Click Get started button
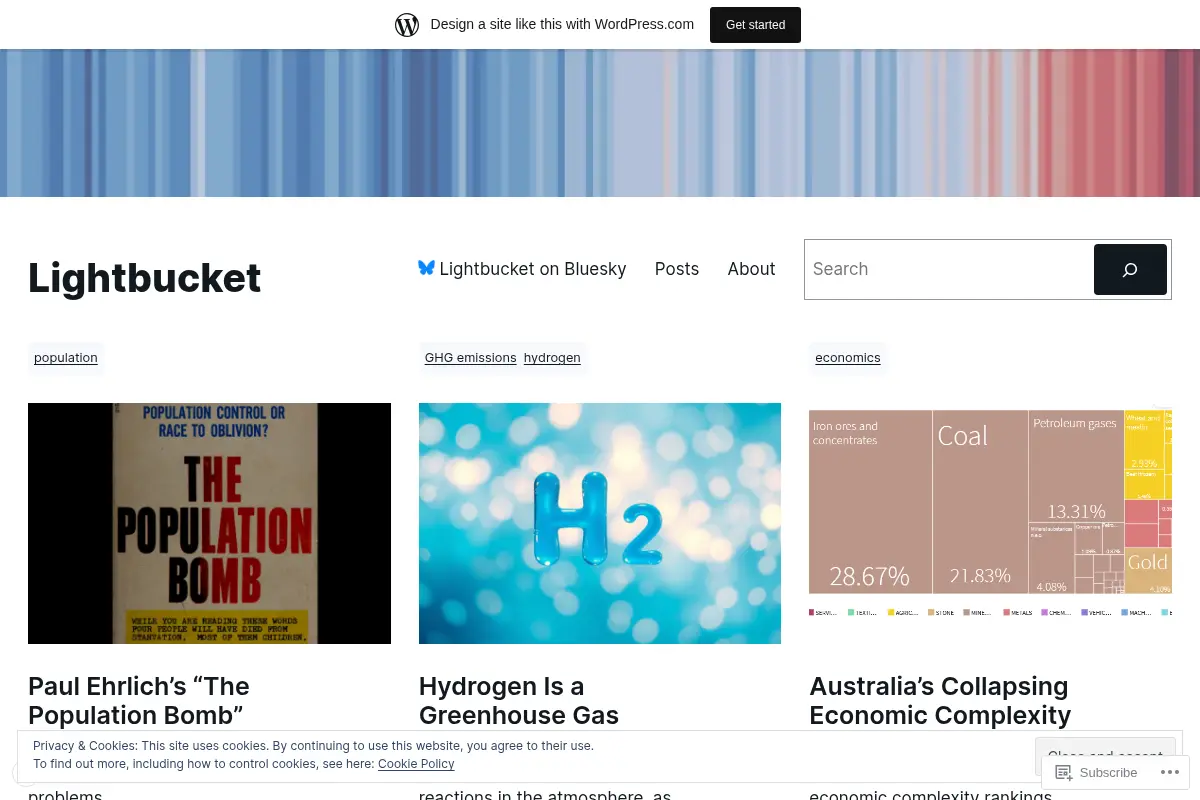The width and height of the screenshot is (1200, 800). pos(755,25)
